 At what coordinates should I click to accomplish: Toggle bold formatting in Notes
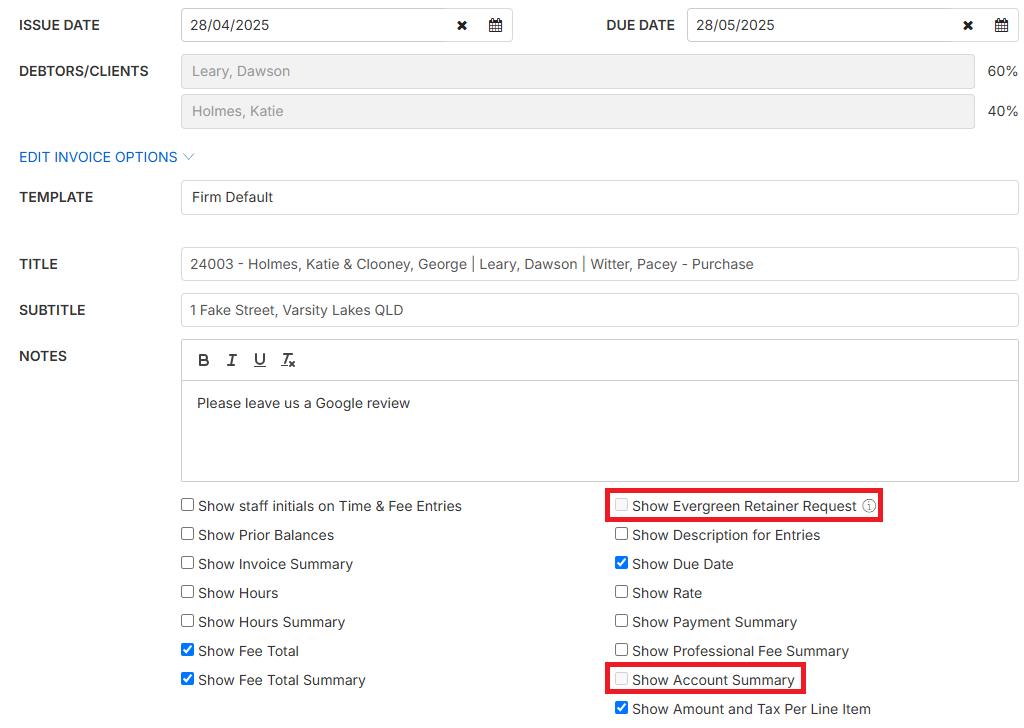click(x=204, y=360)
